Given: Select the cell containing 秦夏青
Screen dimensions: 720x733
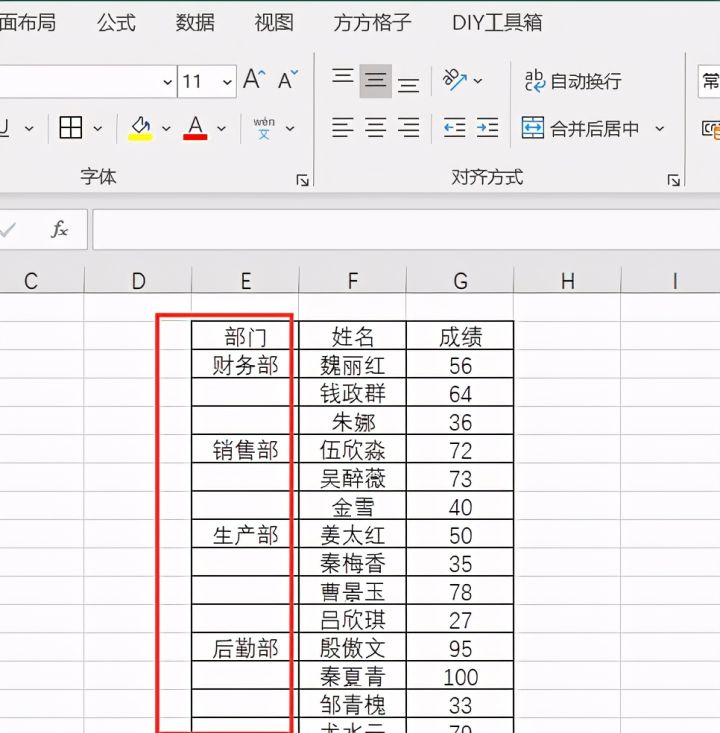Looking at the screenshot, I should (353, 676).
